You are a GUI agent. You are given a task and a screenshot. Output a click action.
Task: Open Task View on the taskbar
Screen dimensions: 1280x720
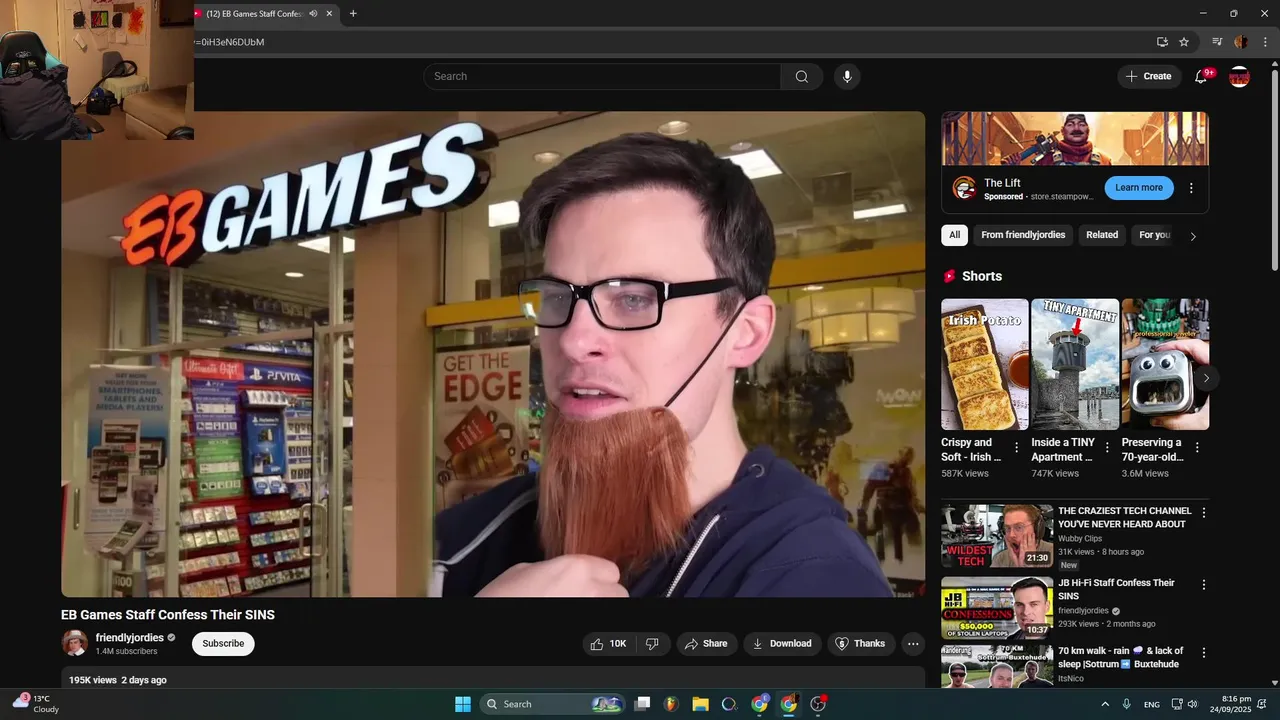tap(643, 704)
